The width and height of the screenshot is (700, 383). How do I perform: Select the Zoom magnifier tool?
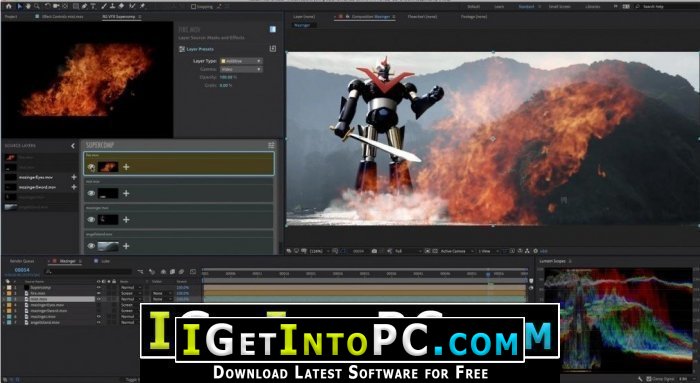(37, 6)
